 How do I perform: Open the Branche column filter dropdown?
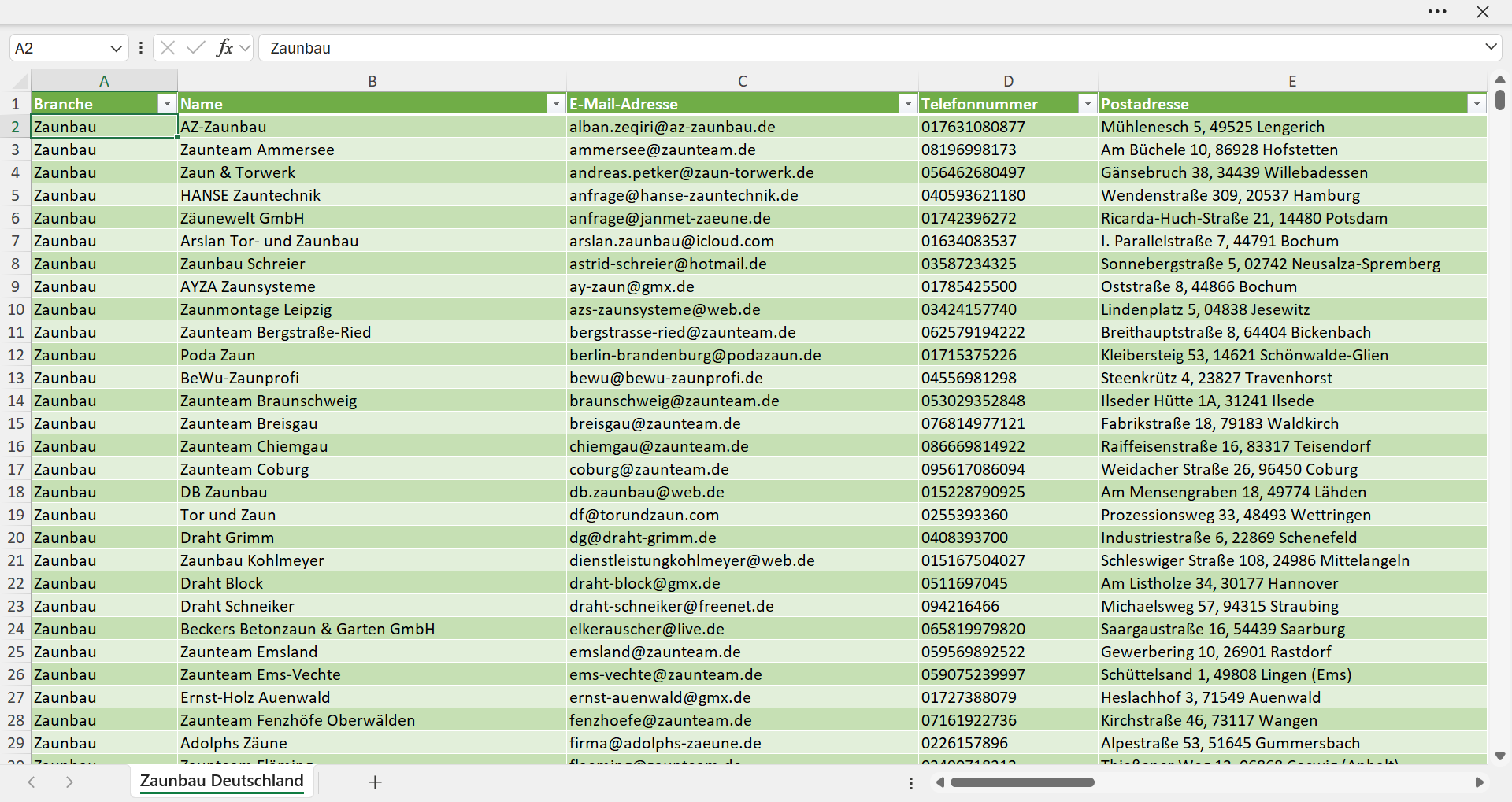pyautogui.click(x=167, y=104)
